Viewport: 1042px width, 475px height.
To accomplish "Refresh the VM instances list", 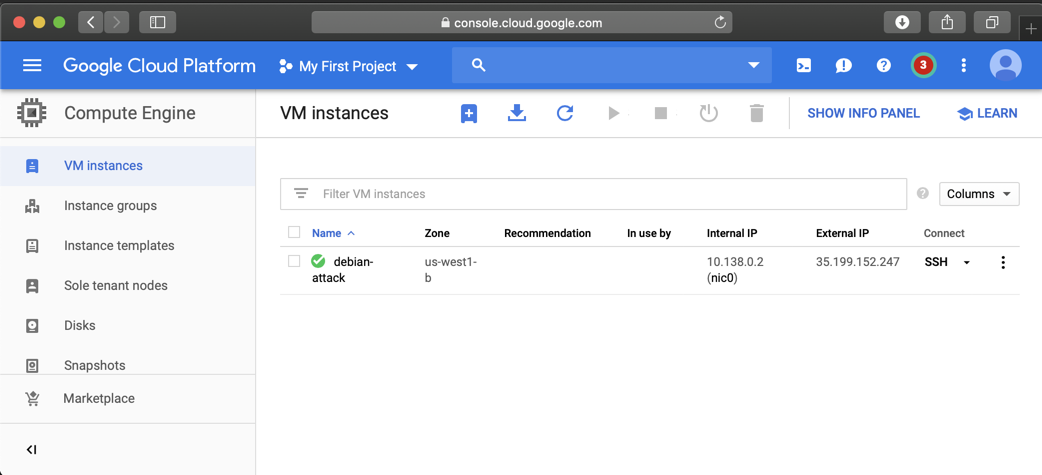I will [x=565, y=114].
